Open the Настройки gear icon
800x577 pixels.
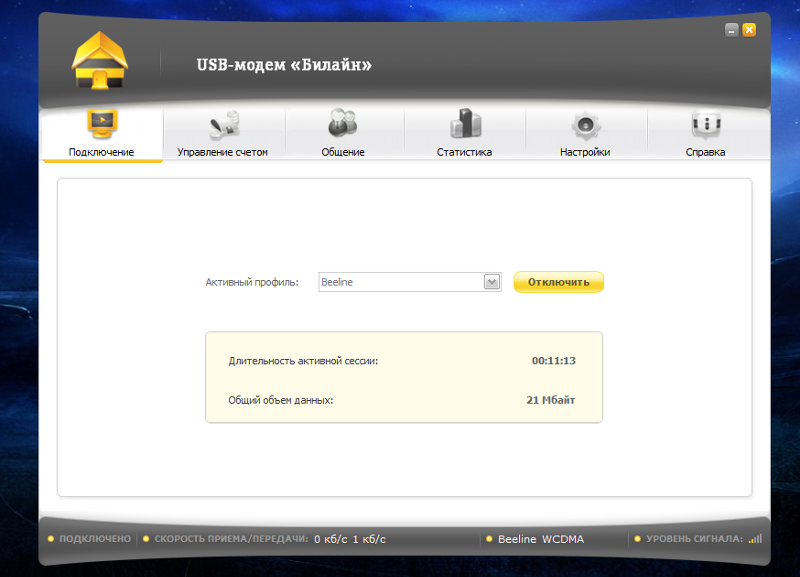click(x=586, y=126)
